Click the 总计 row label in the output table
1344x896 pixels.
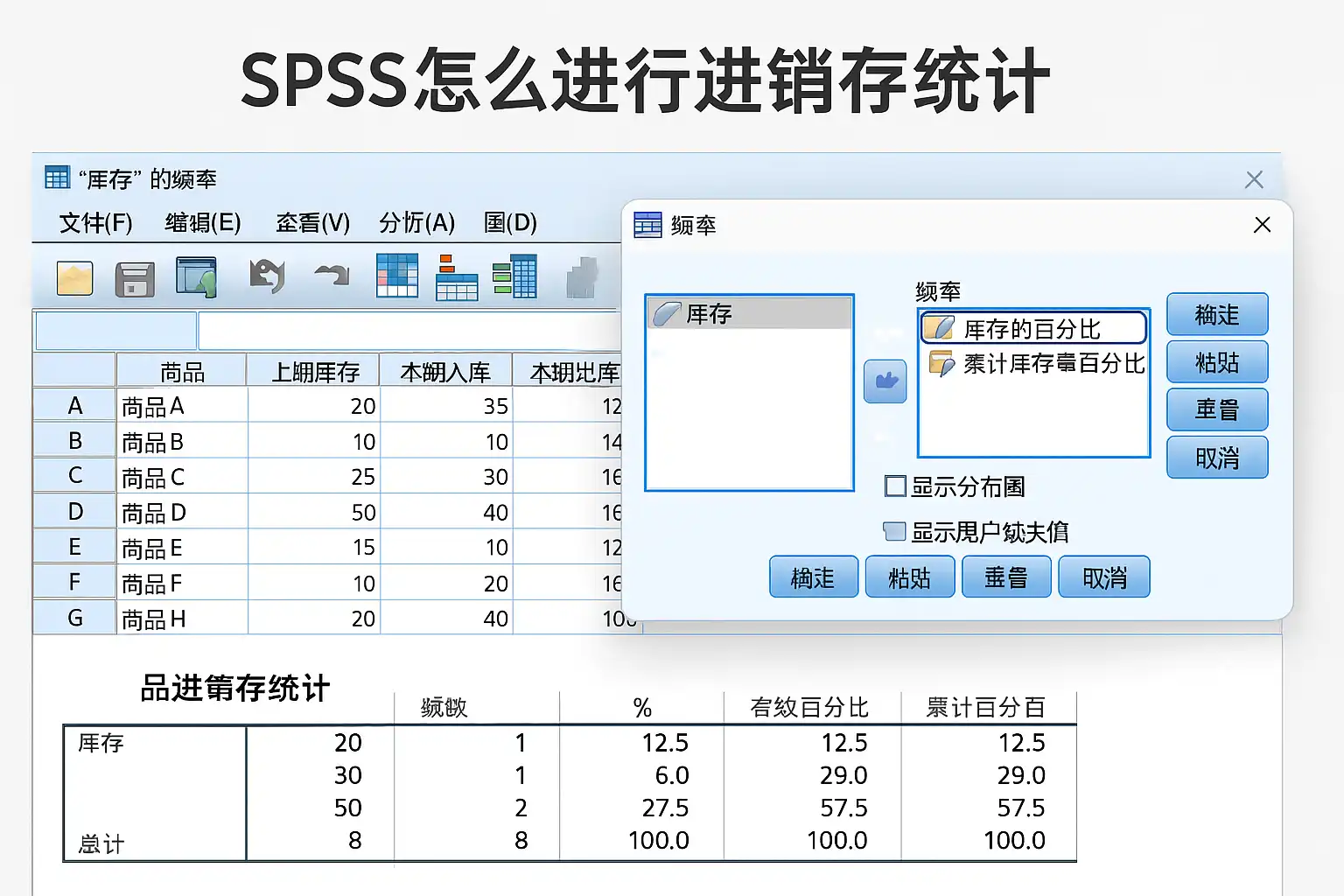pos(101,843)
